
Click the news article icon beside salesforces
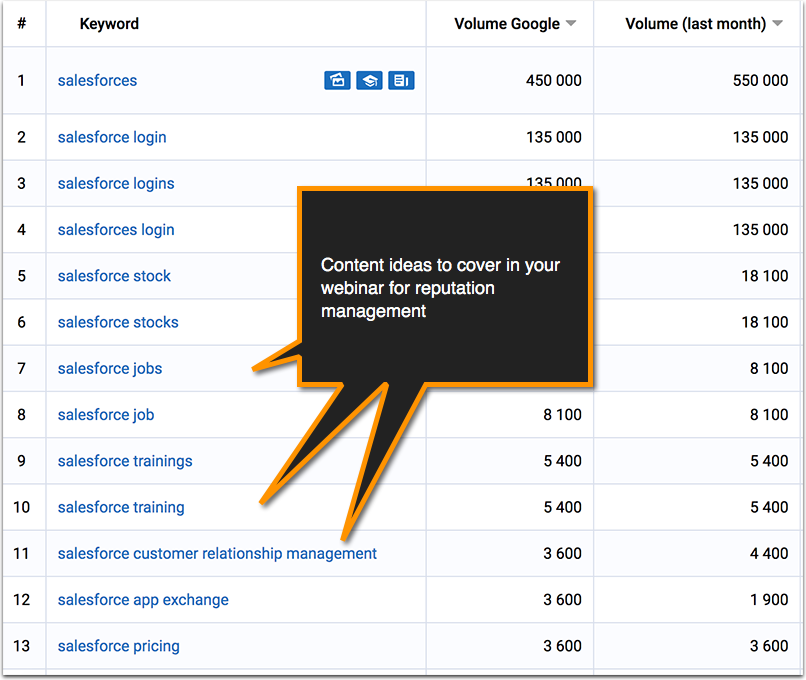(x=401, y=80)
